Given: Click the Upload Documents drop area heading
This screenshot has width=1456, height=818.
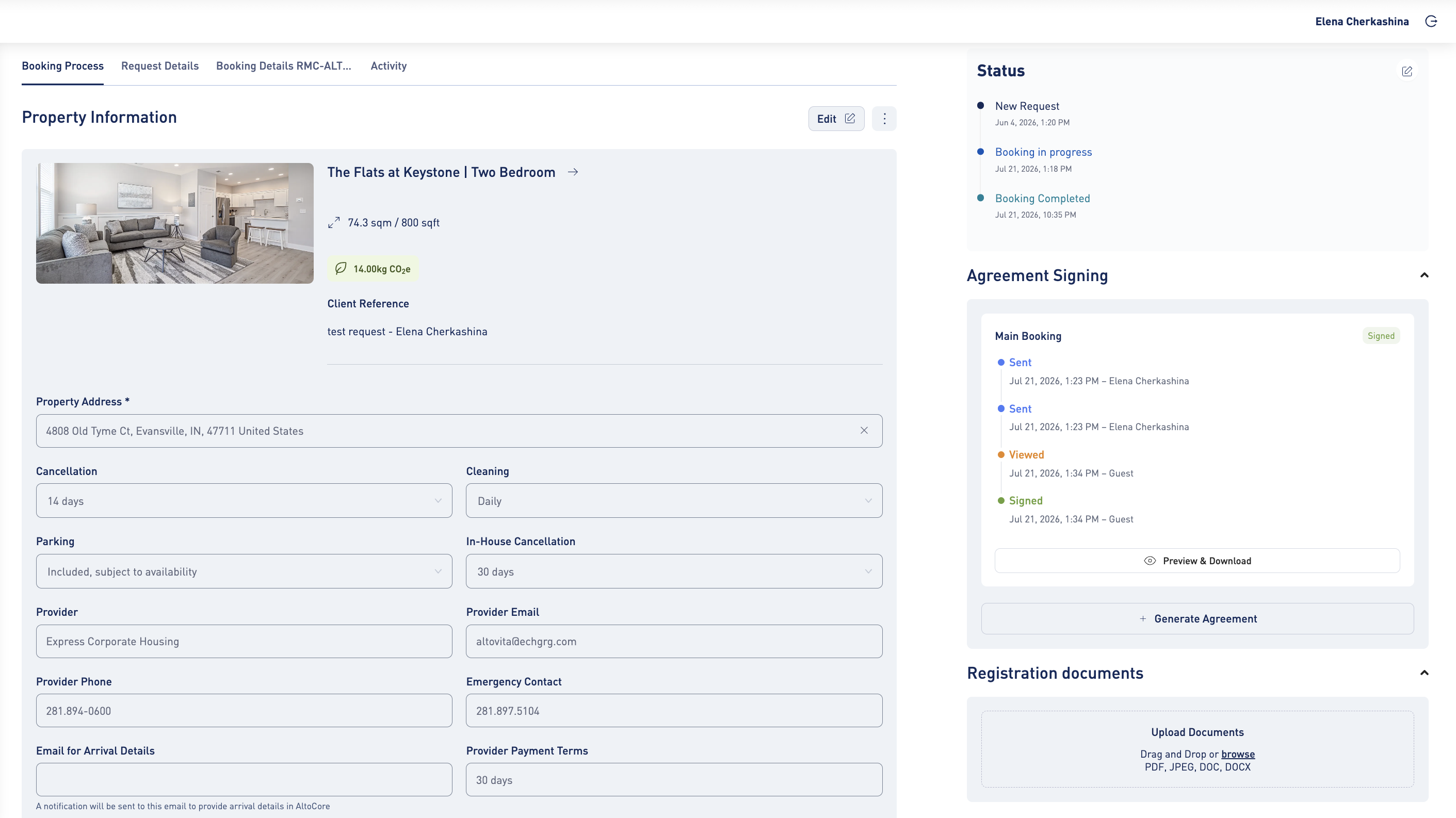Looking at the screenshot, I should click(1197, 732).
